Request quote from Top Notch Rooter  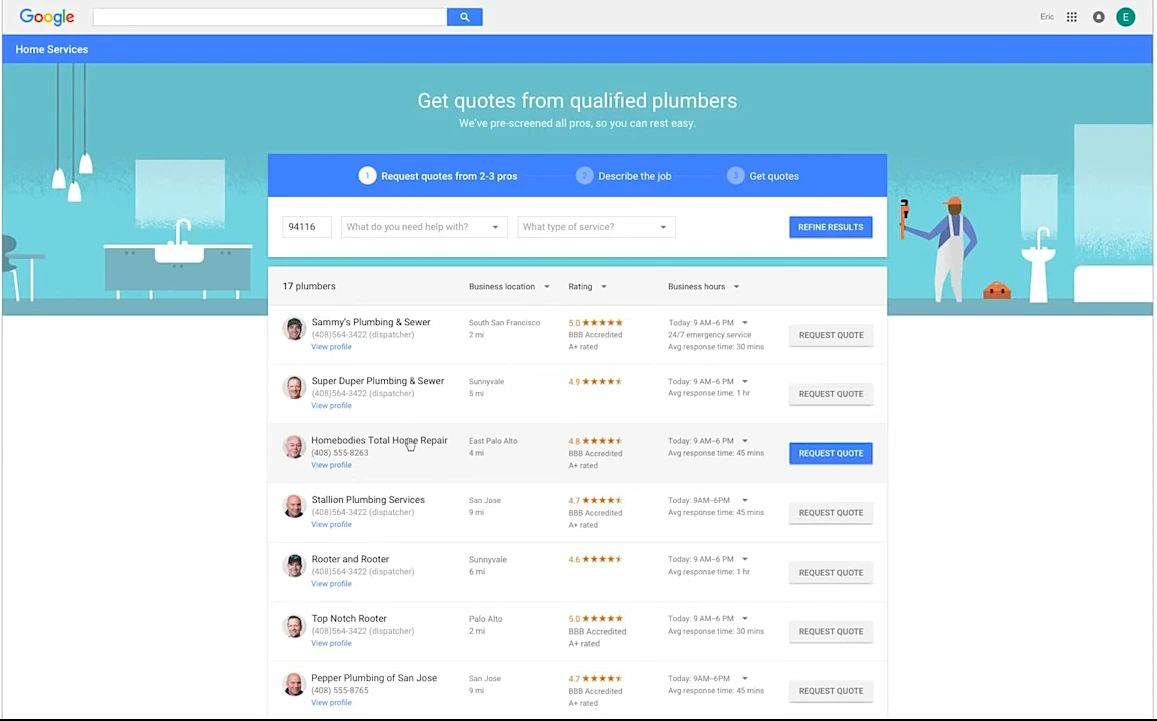(x=831, y=632)
